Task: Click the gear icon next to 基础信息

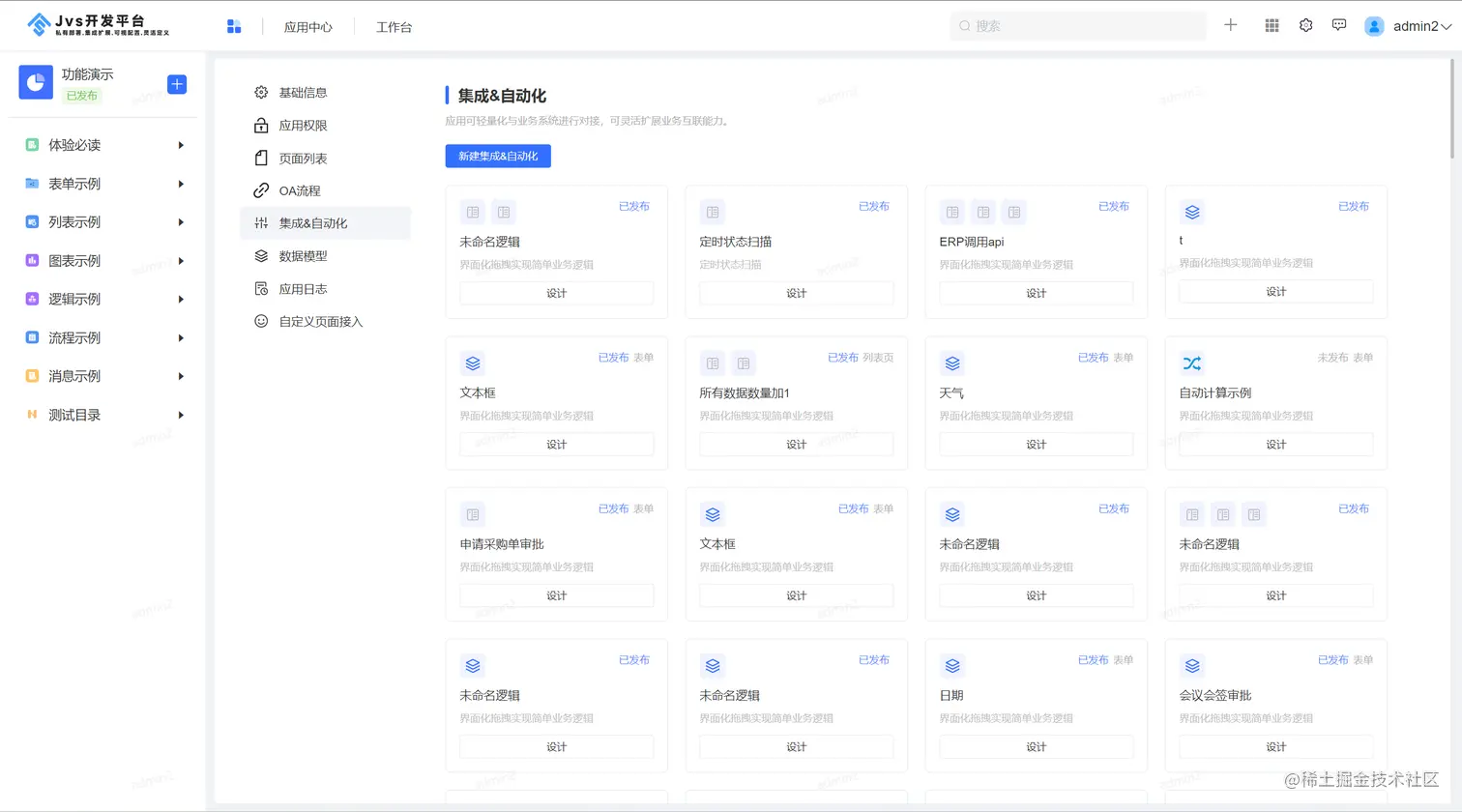Action: tap(261, 93)
